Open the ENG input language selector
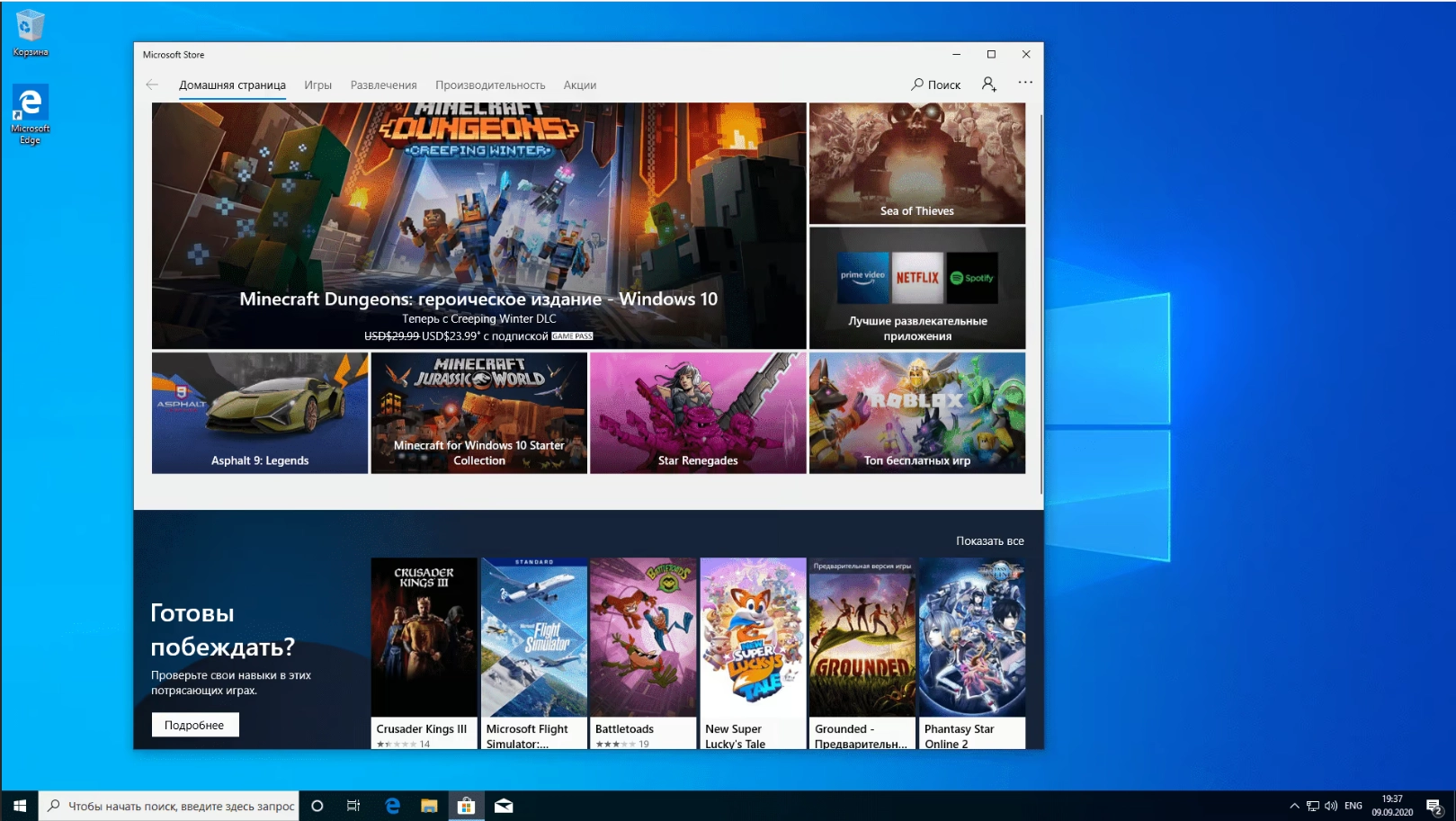1456x821 pixels. point(1353,806)
